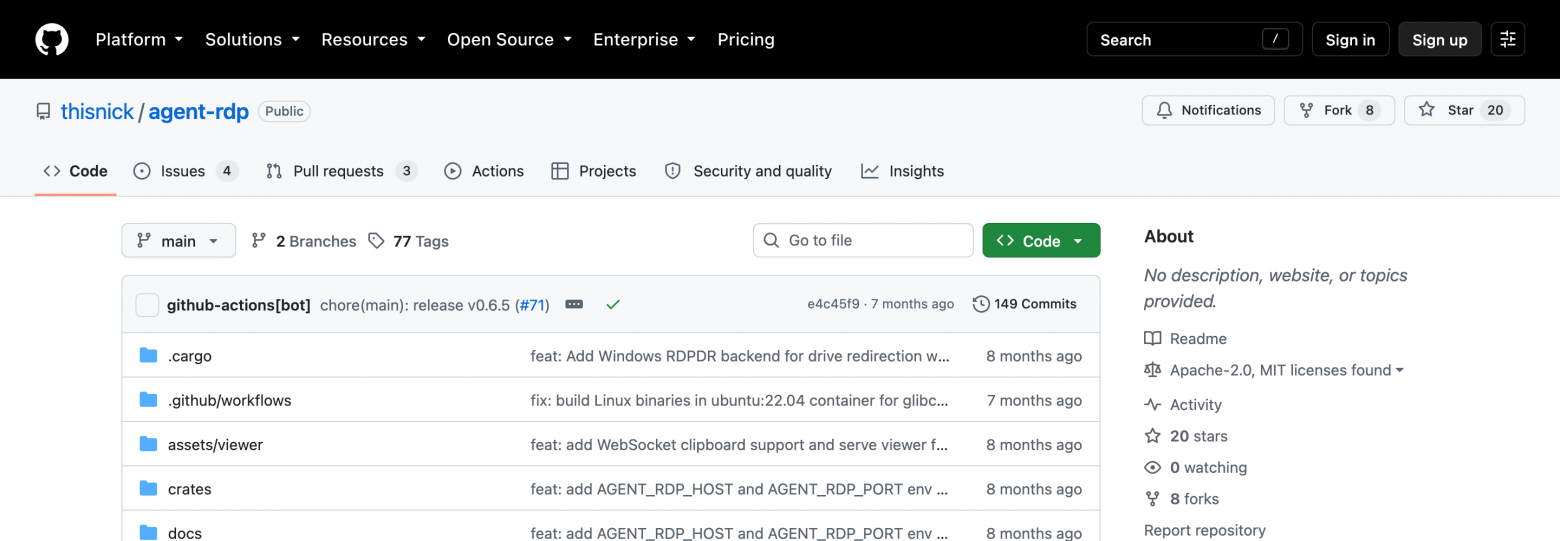Focus the Search field in header
Image resolution: width=1560 pixels, height=541 pixels.
[1194, 40]
